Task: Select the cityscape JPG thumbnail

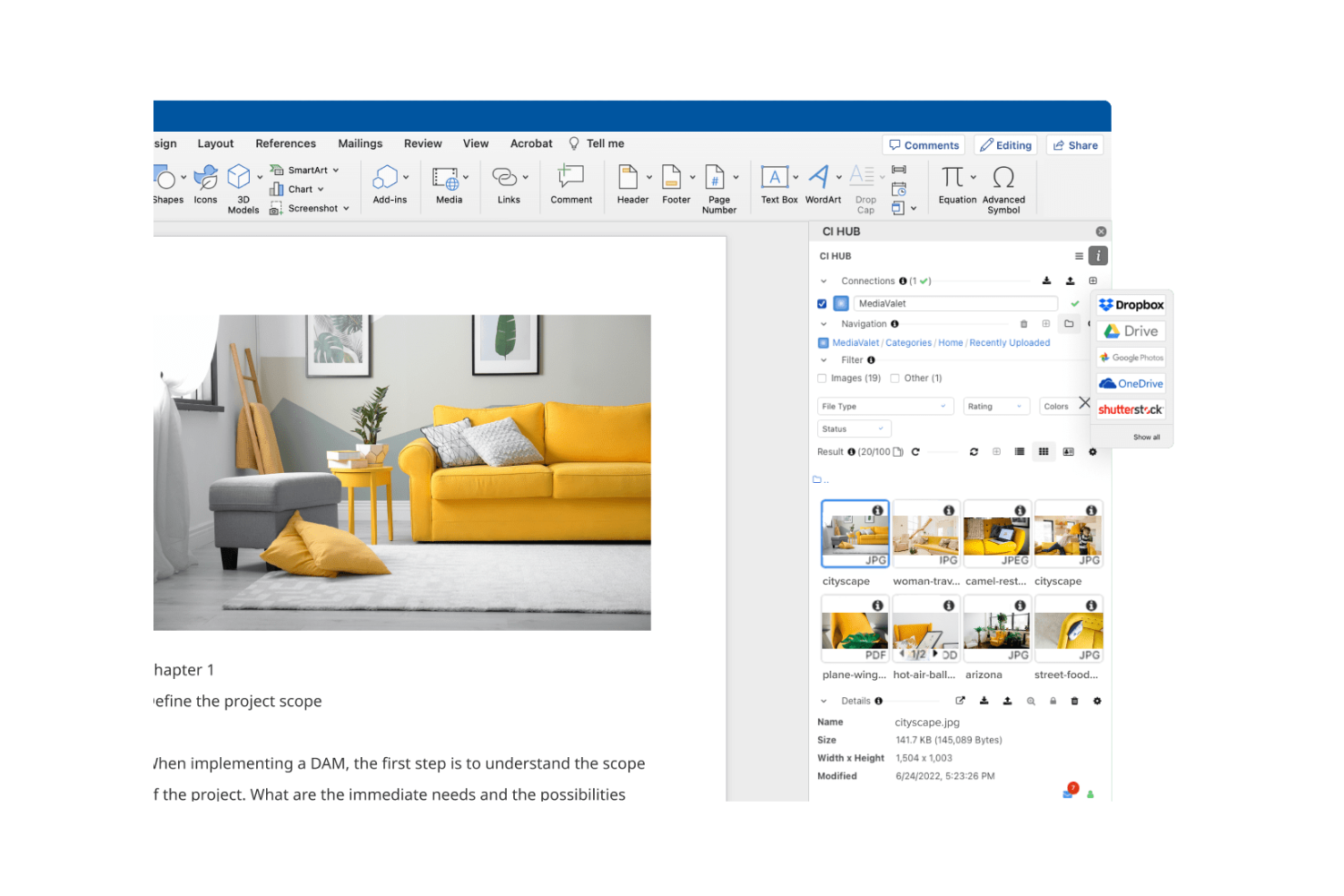Action: (x=854, y=534)
